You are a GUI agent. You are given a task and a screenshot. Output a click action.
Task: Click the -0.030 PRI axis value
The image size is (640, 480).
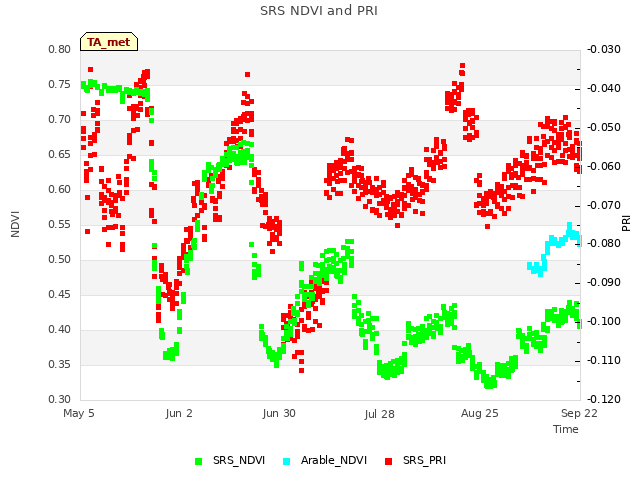coord(604,49)
